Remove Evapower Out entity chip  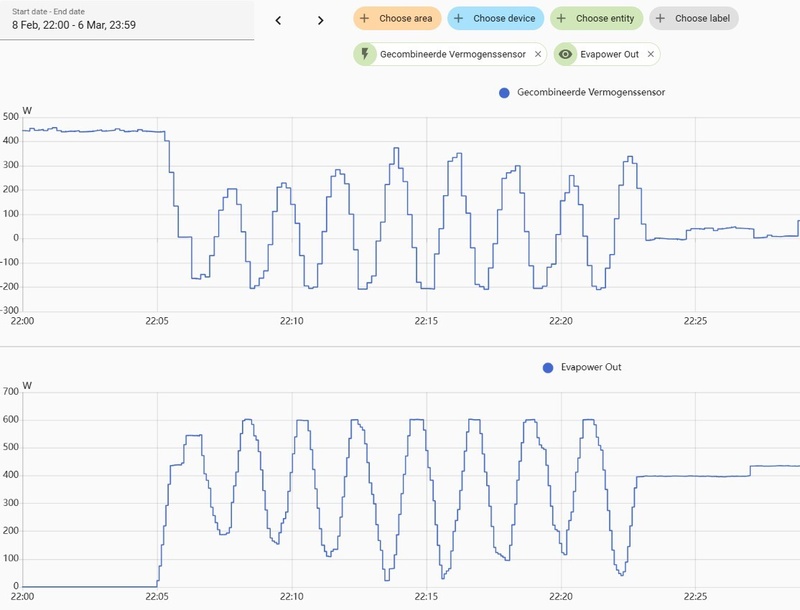tap(651, 54)
